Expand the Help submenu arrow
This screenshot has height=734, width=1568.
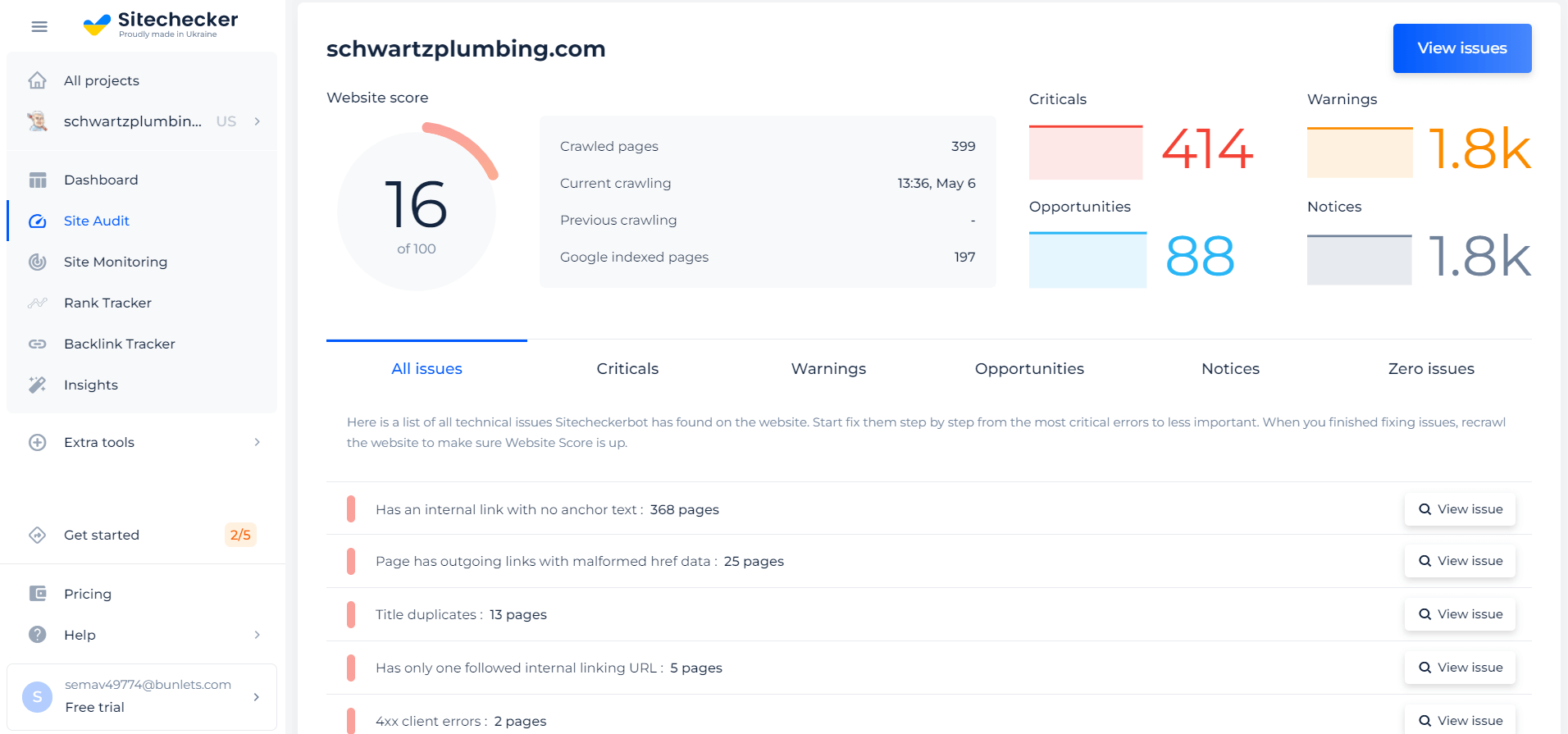pyautogui.click(x=258, y=635)
